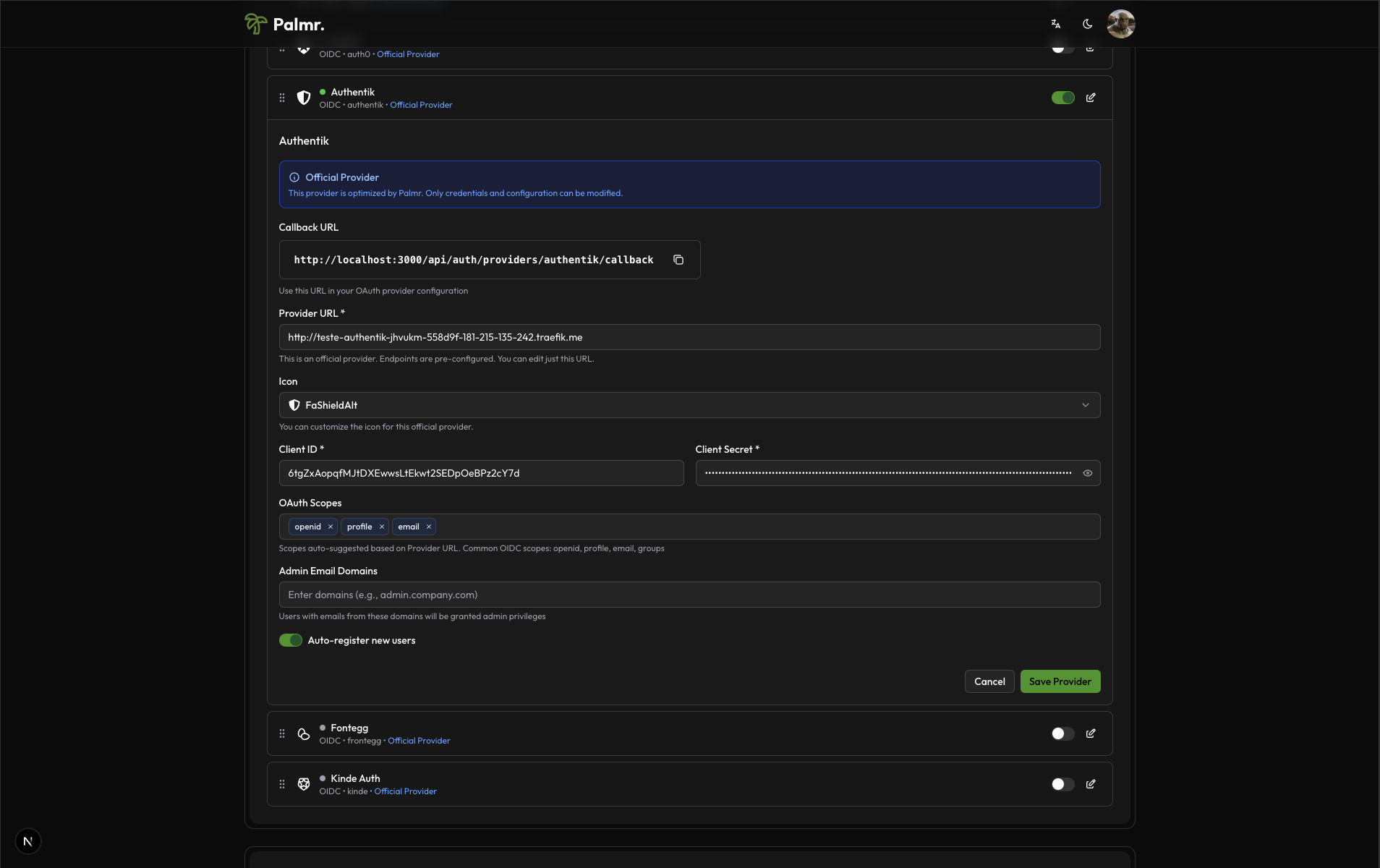The width and height of the screenshot is (1380, 868).
Task: Disable the Authentik provider toggle
Action: (x=1062, y=98)
